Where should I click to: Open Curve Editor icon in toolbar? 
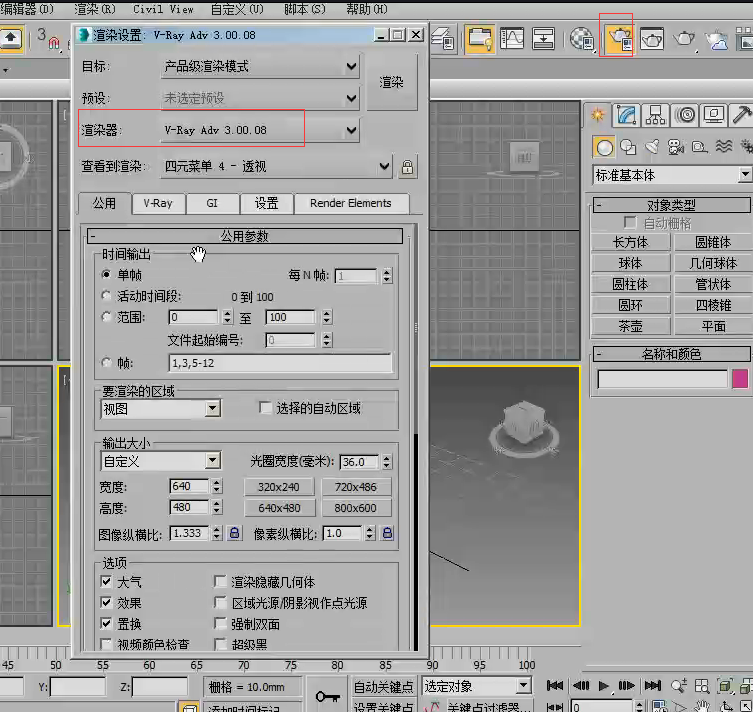(512, 38)
